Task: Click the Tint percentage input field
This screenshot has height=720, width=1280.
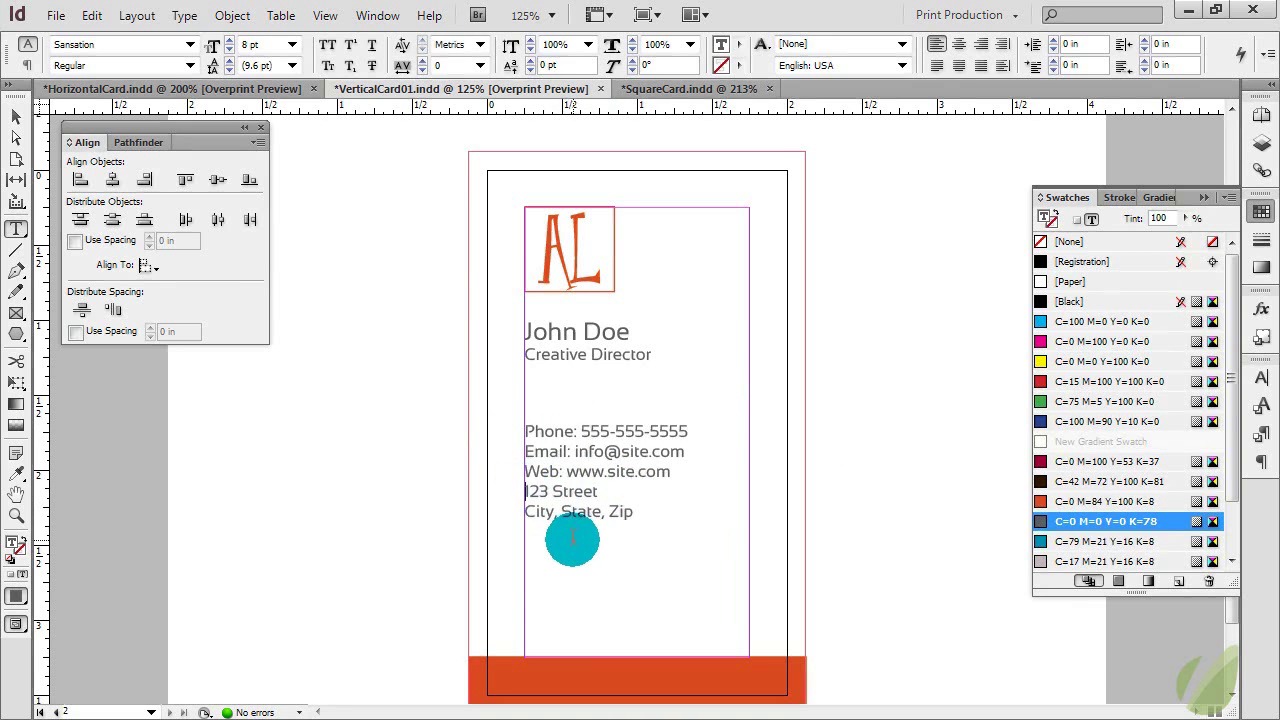Action: pyautogui.click(x=1160, y=219)
